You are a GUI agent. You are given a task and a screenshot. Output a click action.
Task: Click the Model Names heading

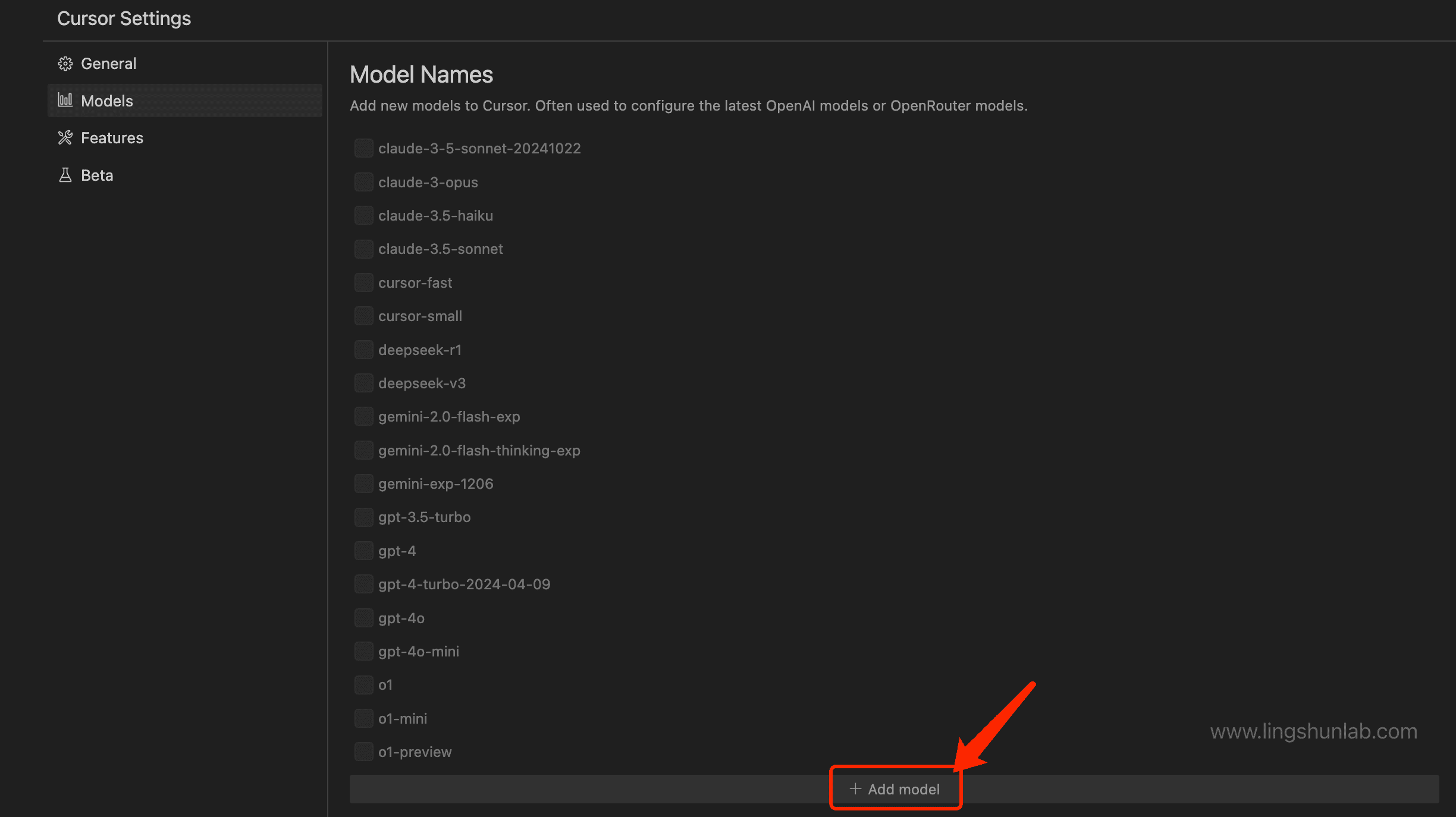[x=421, y=74]
